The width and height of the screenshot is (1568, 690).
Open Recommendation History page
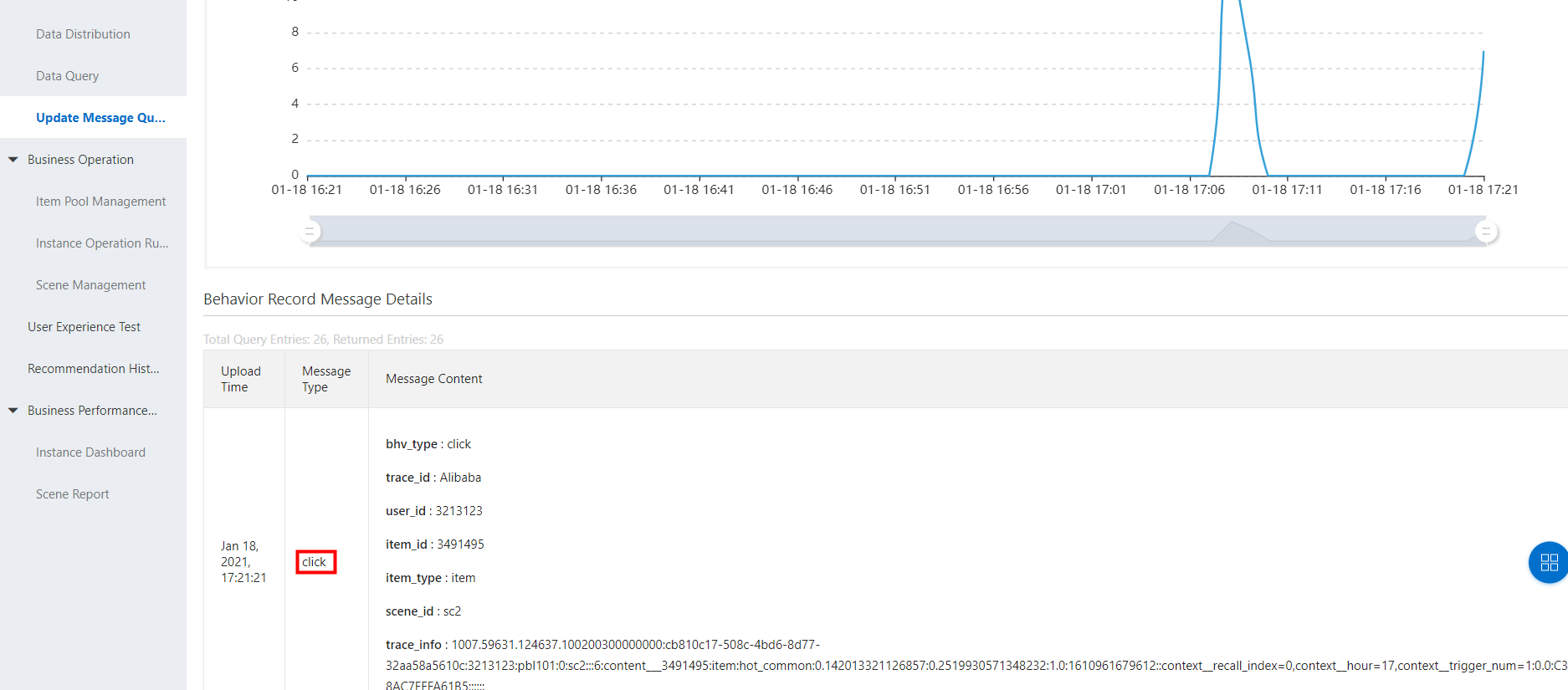93,369
